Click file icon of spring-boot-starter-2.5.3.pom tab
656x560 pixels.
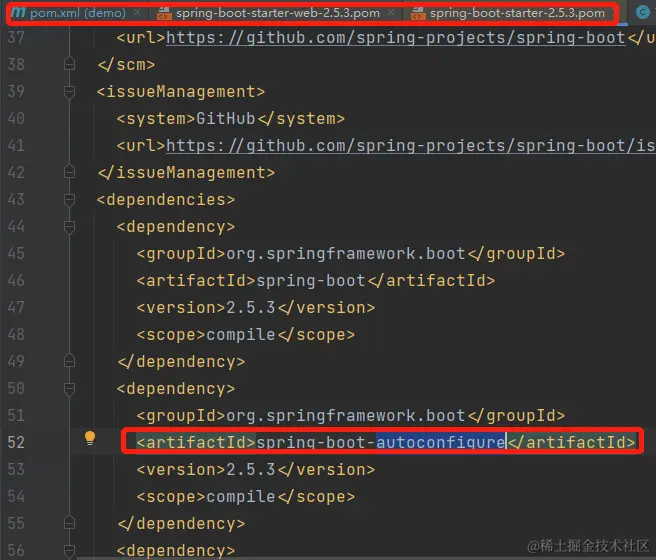click(418, 13)
